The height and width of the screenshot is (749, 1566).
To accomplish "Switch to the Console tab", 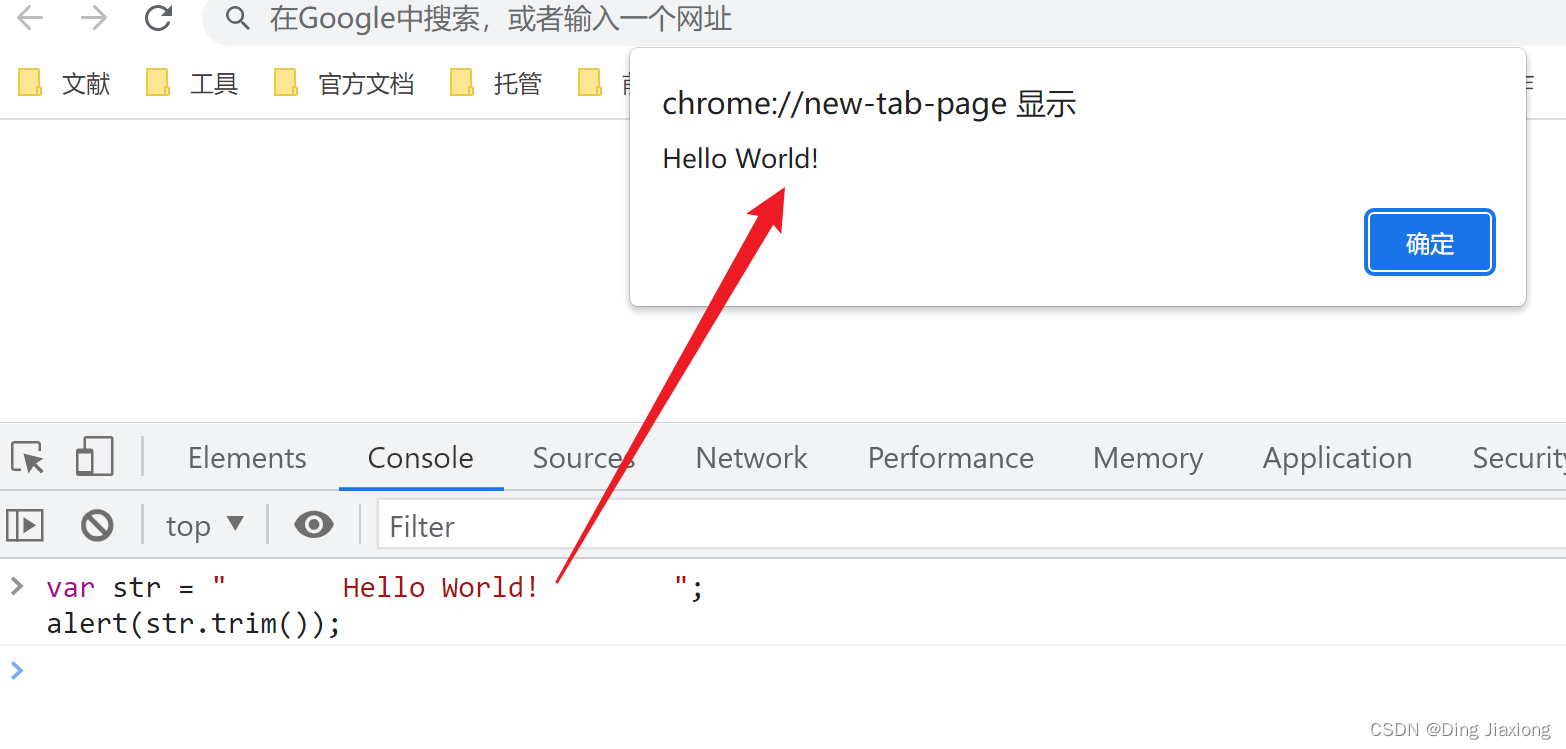I will pyautogui.click(x=421, y=457).
